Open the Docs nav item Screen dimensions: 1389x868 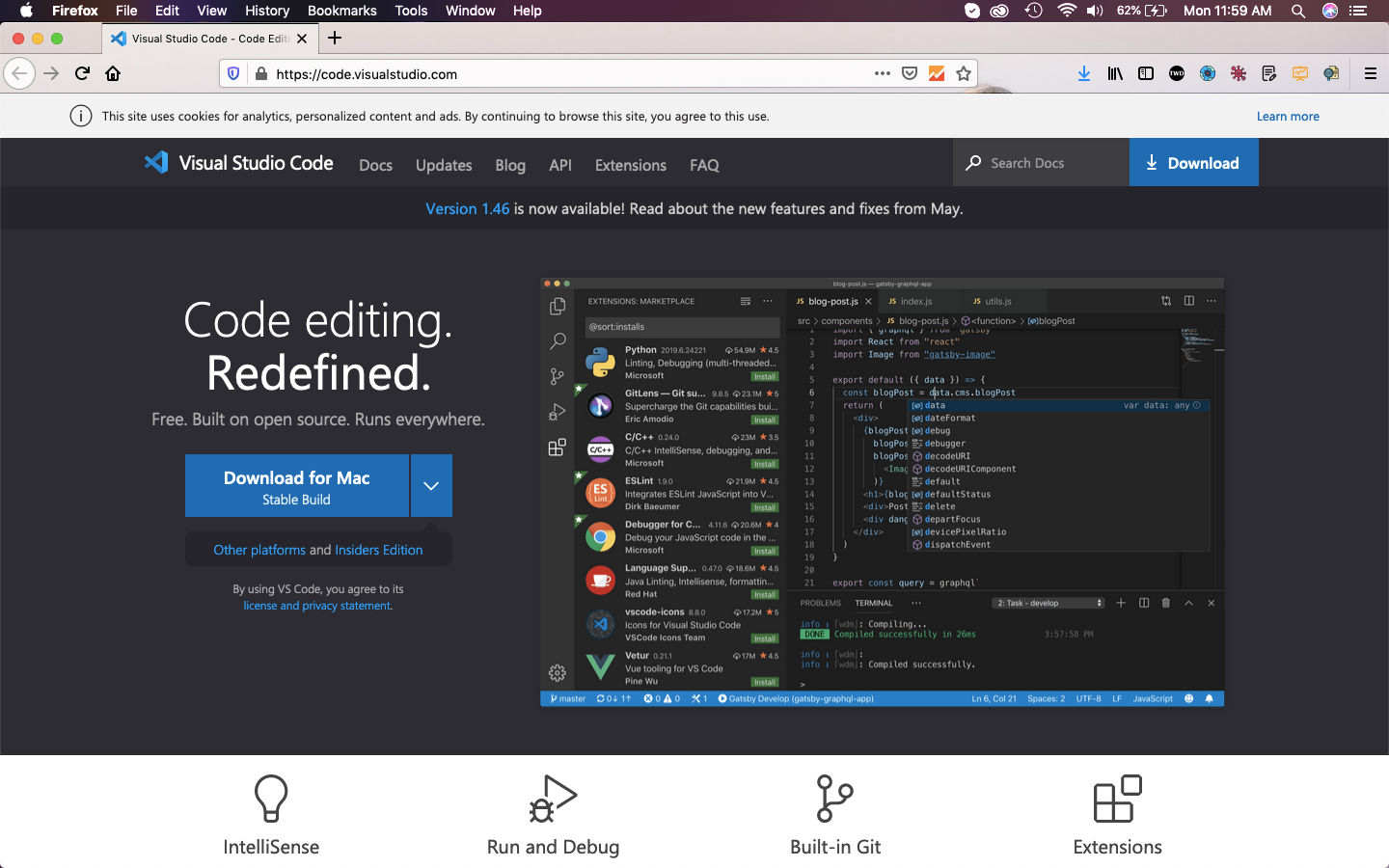[x=375, y=165]
